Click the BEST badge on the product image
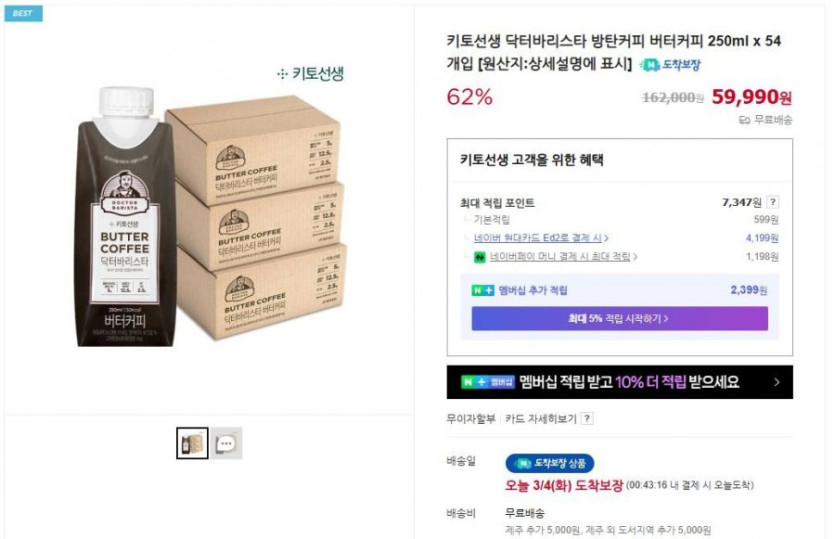The image size is (835, 539). click(x=22, y=14)
